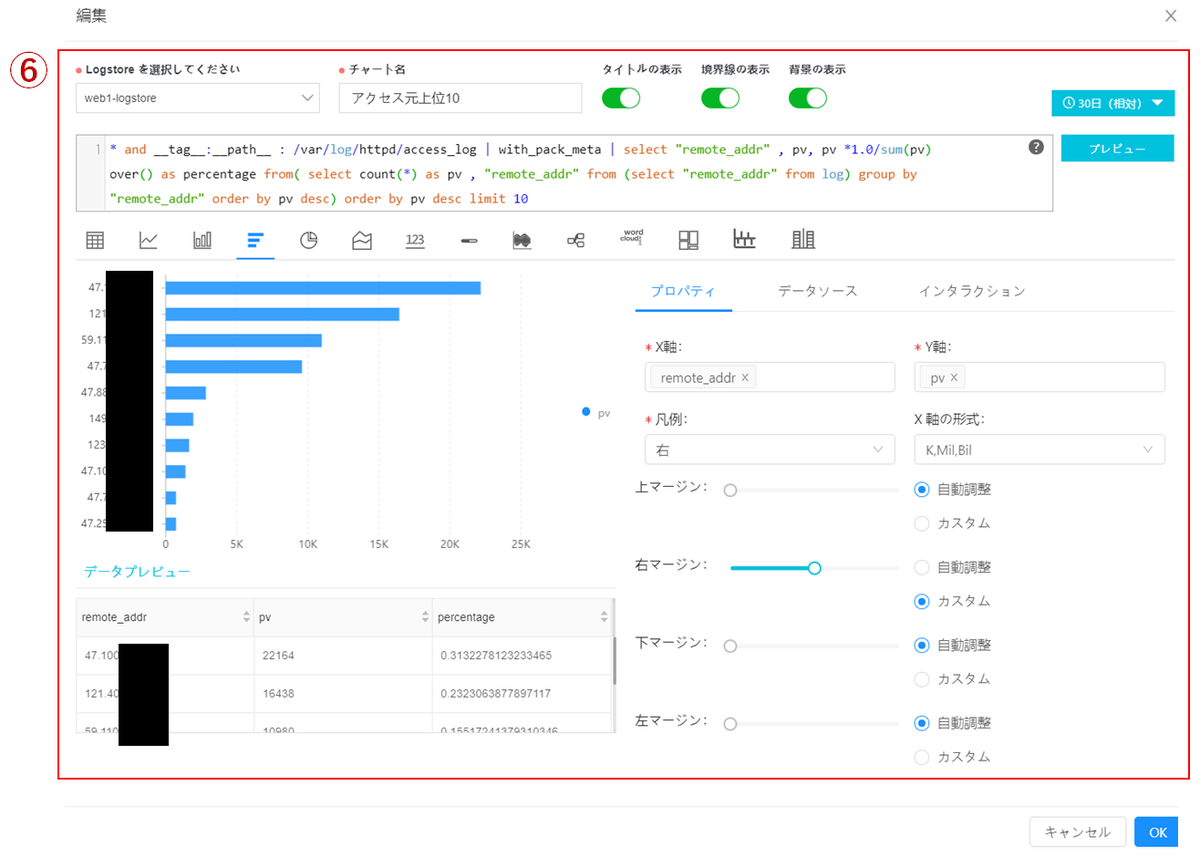
Task: Click the キャンセル button
Action: (x=1077, y=832)
